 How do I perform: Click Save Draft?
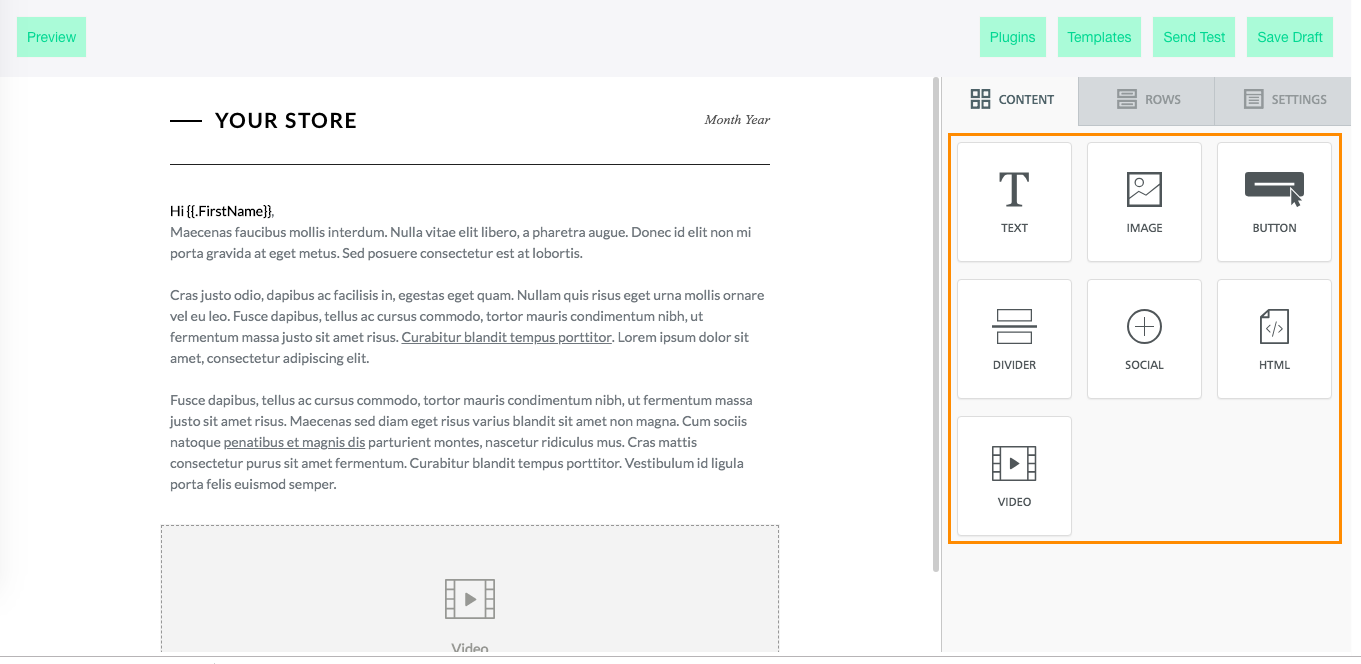click(1290, 37)
